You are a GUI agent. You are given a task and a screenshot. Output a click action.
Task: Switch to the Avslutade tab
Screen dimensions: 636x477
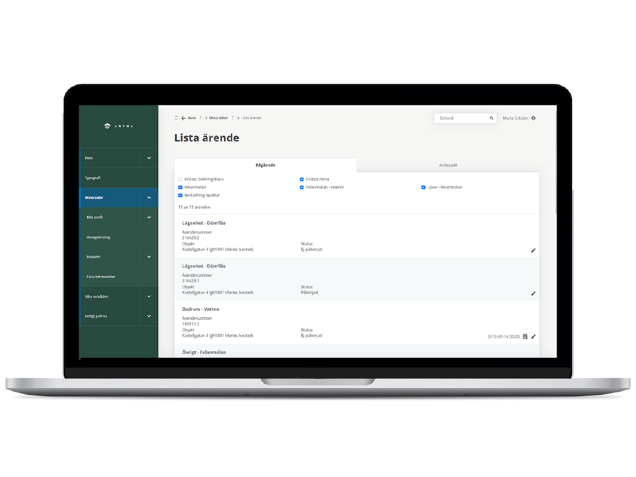[448, 165]
